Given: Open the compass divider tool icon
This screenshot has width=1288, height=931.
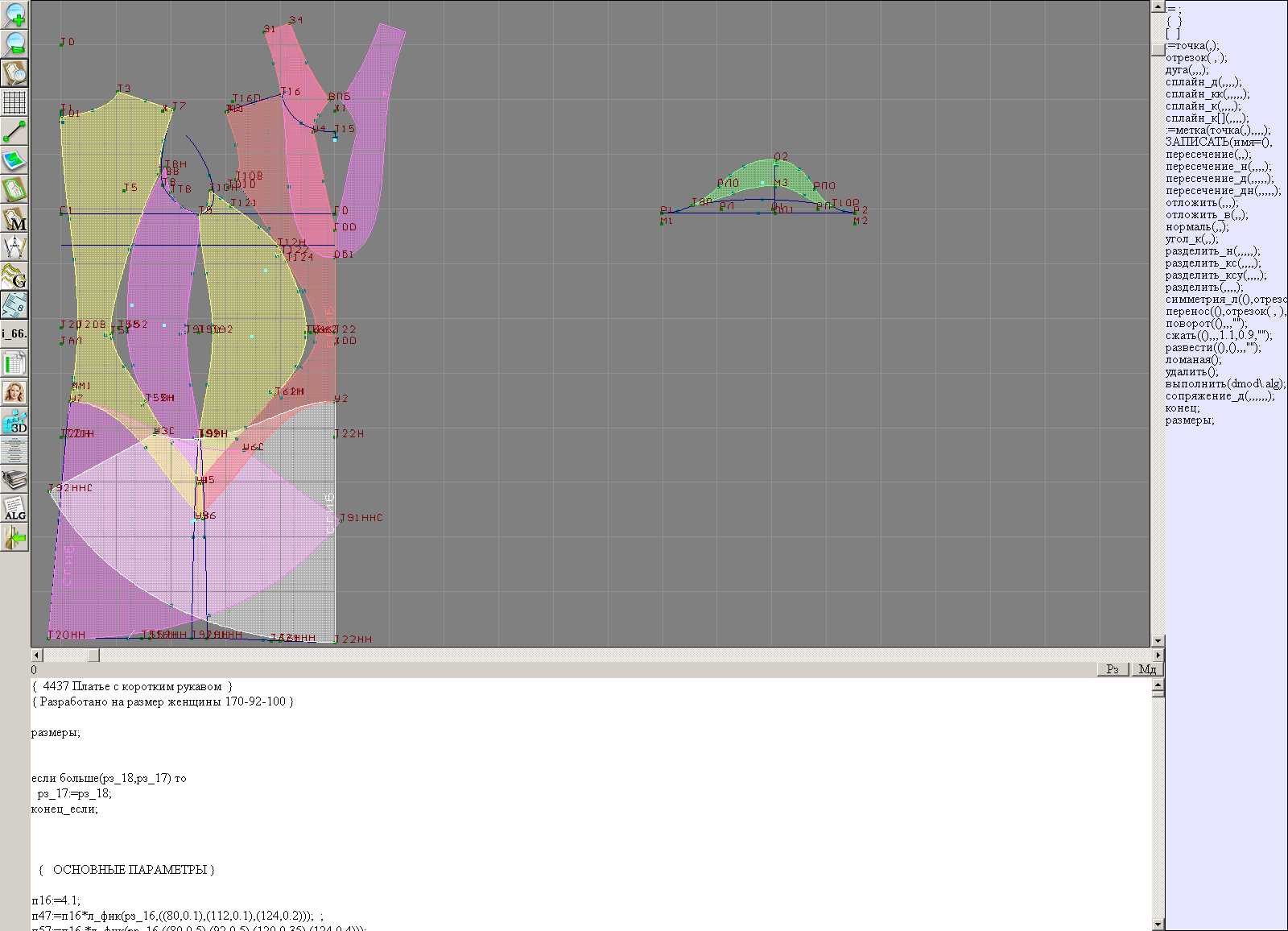Looking at the screenshot, I should click(14, 247).
